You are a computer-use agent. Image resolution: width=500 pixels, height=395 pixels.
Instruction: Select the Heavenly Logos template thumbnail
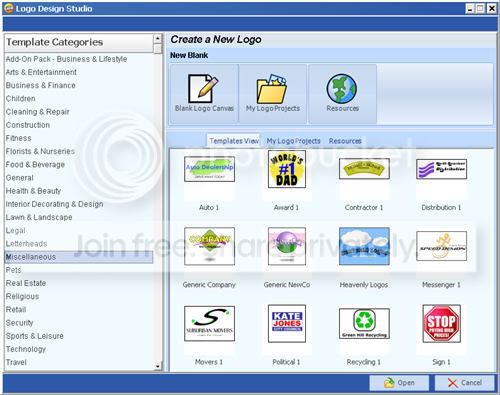point(364,246)
